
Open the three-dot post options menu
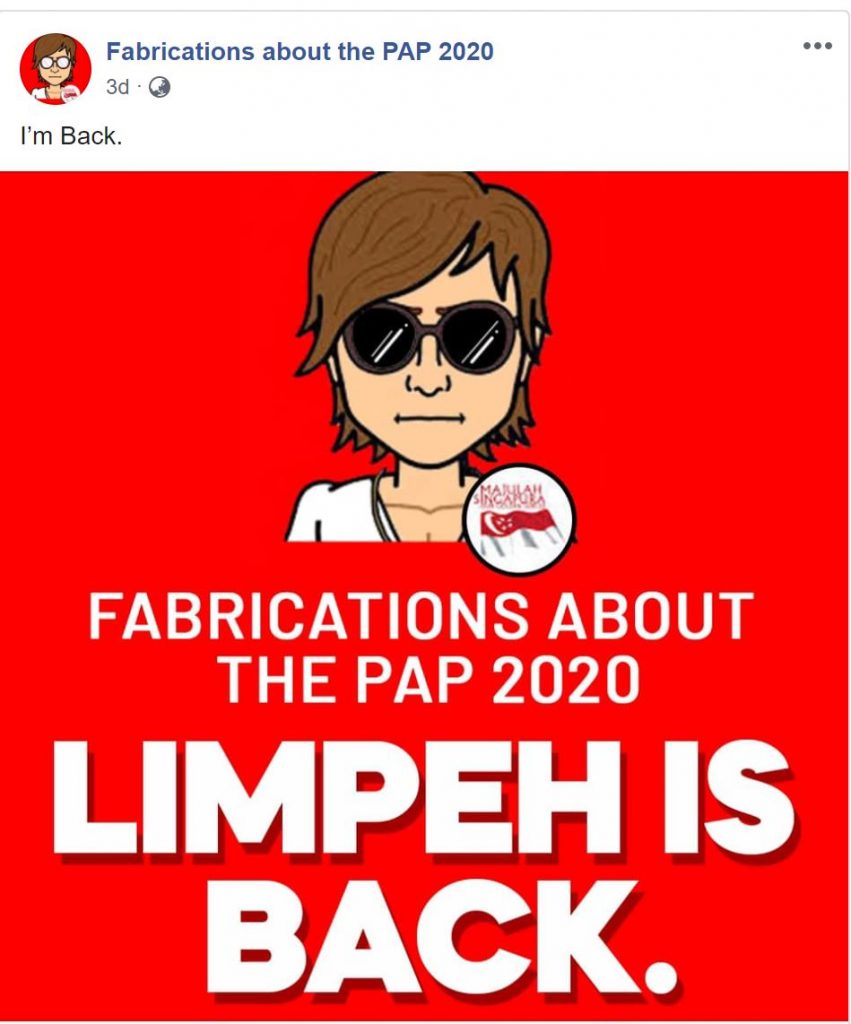818,46
